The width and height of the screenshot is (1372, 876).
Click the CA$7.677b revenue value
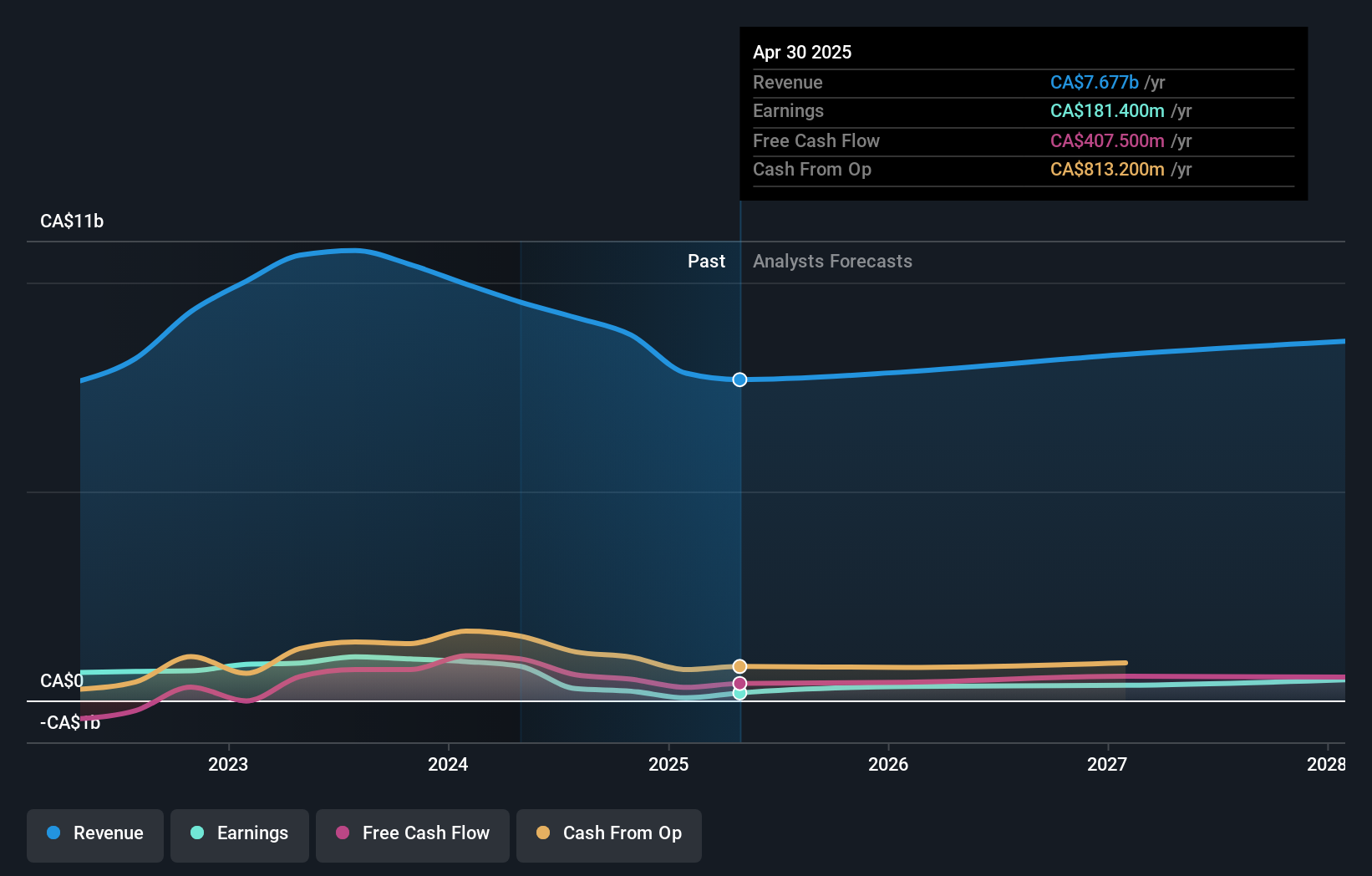[1095, 82]
